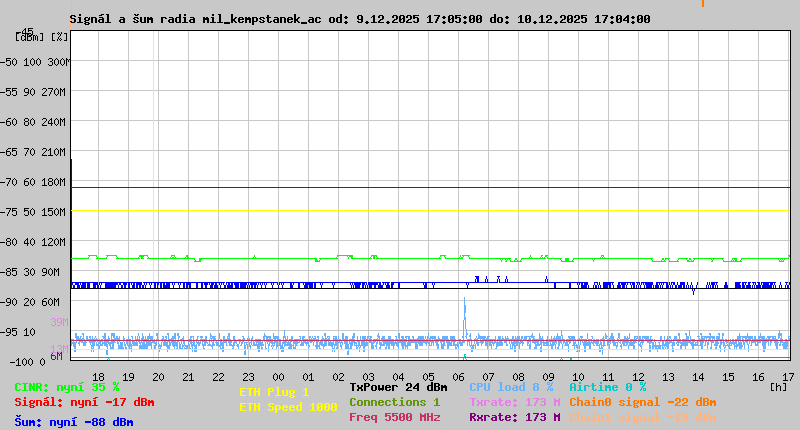Click the CPU load legend entry
Viewport: 800px width, 430px height.
pos(511,387)
